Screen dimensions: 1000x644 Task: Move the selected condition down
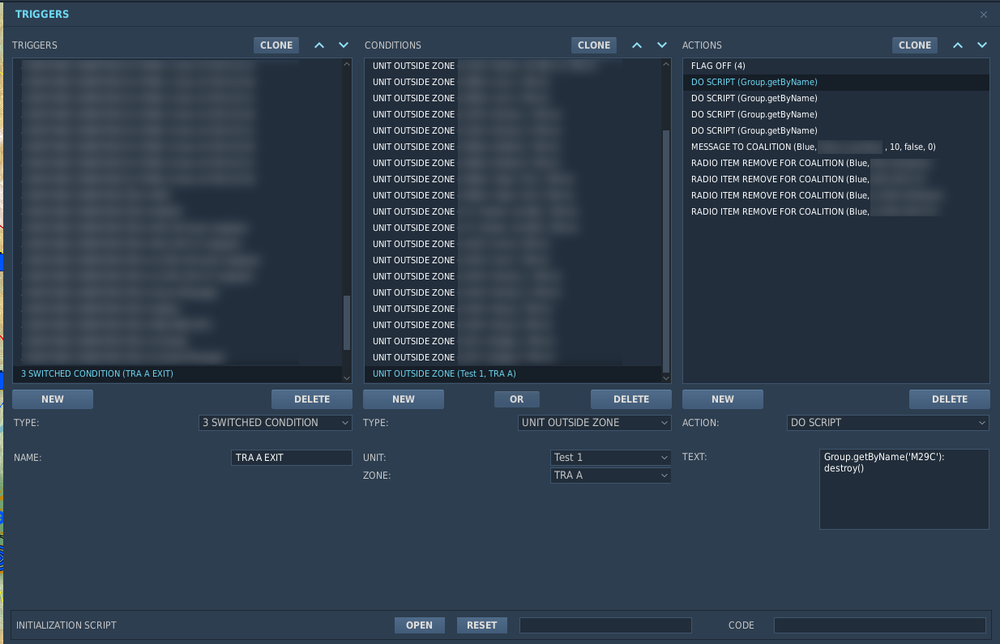(x=661, y=45)
